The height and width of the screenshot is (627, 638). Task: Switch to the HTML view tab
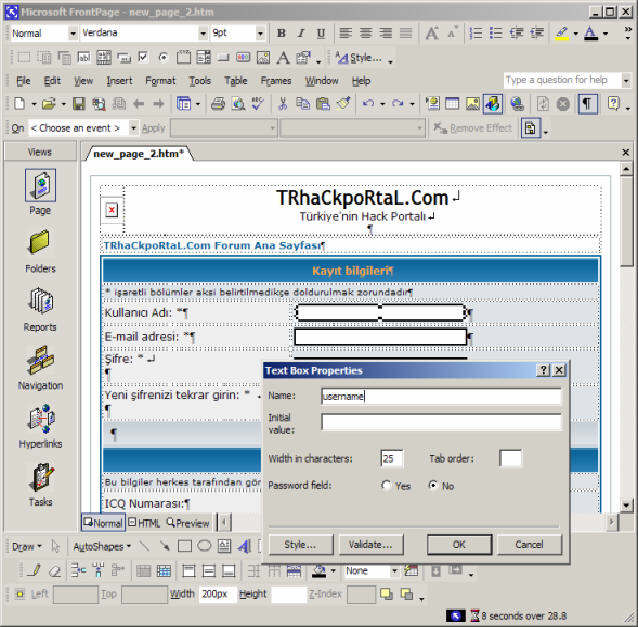click(144, 522)
